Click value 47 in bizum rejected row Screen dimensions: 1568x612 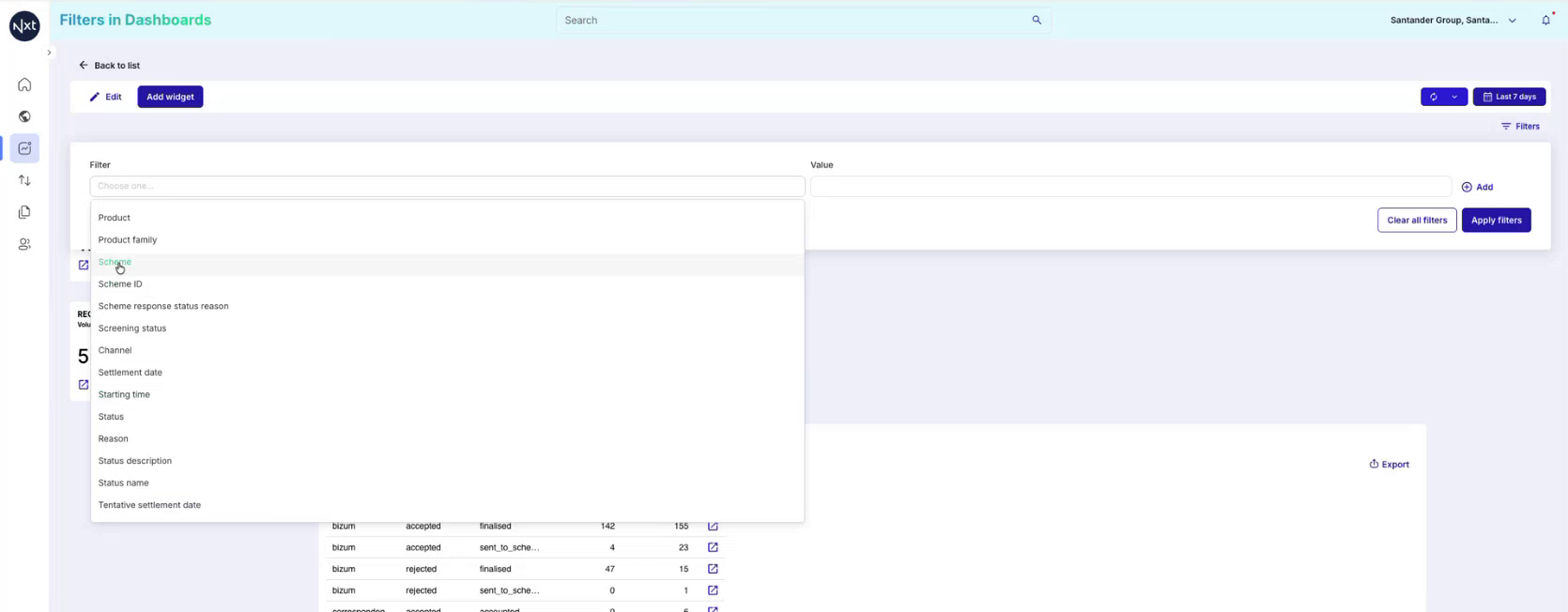click(610, 569)
